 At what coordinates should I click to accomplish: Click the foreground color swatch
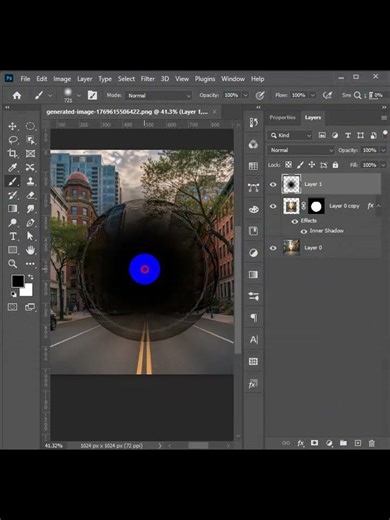point(17,281)
